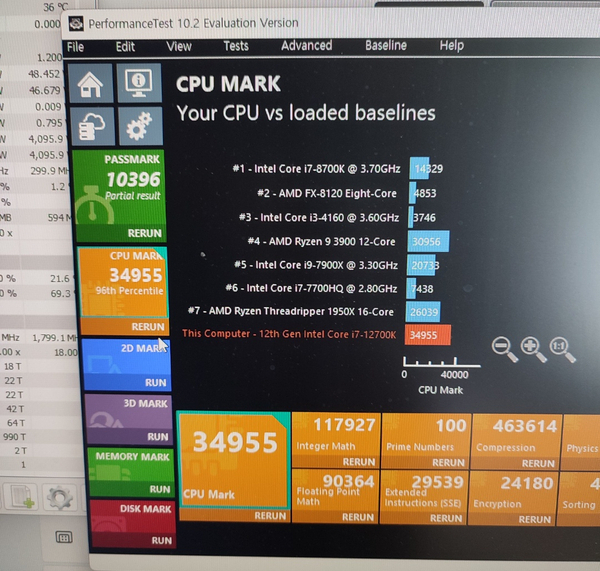600x571 pixels.
Task: Rerun the Prime Numbers test
Action: (x=448, y=463)
